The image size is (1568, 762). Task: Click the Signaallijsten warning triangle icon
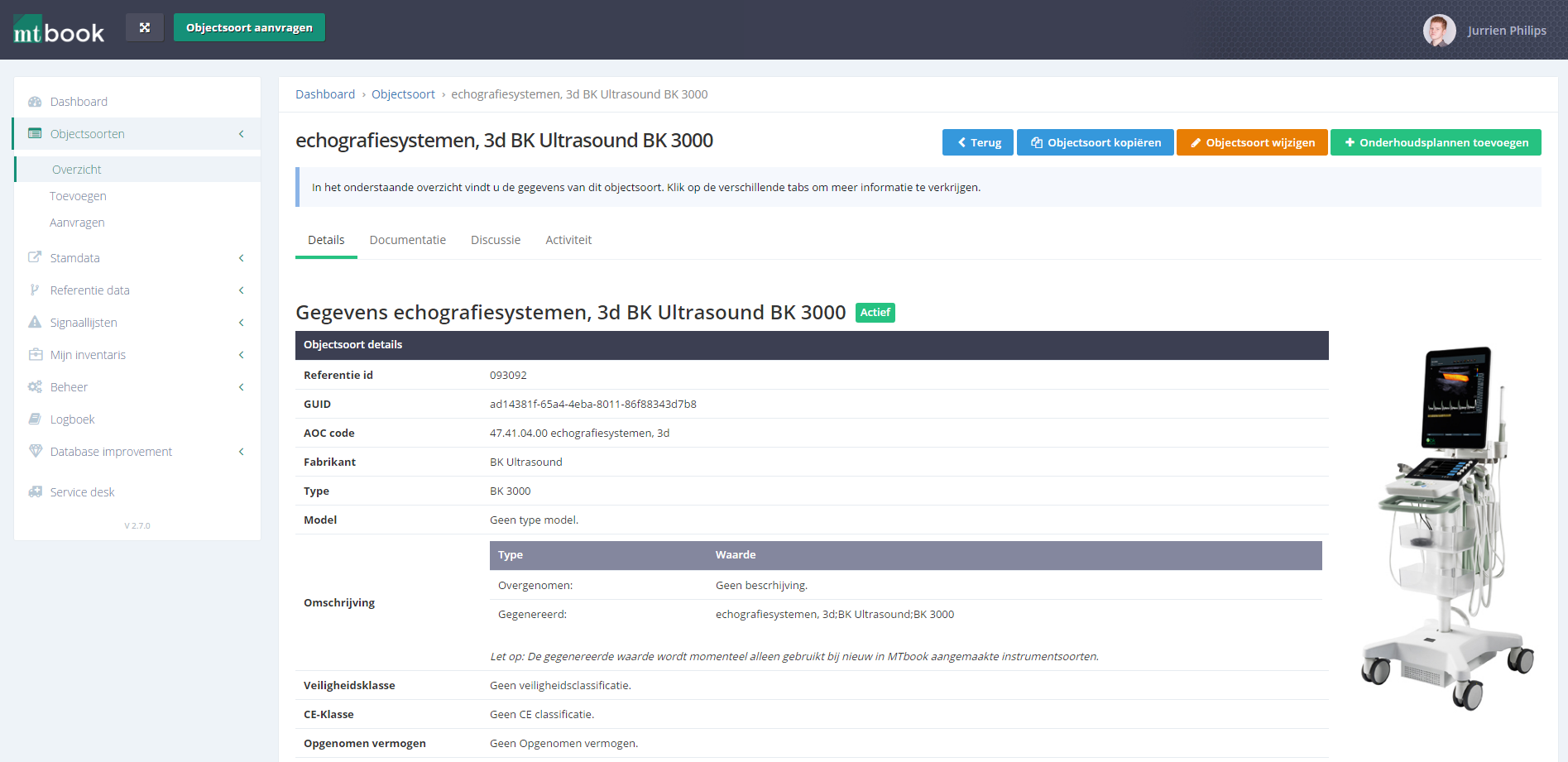(x=35, y=323)
